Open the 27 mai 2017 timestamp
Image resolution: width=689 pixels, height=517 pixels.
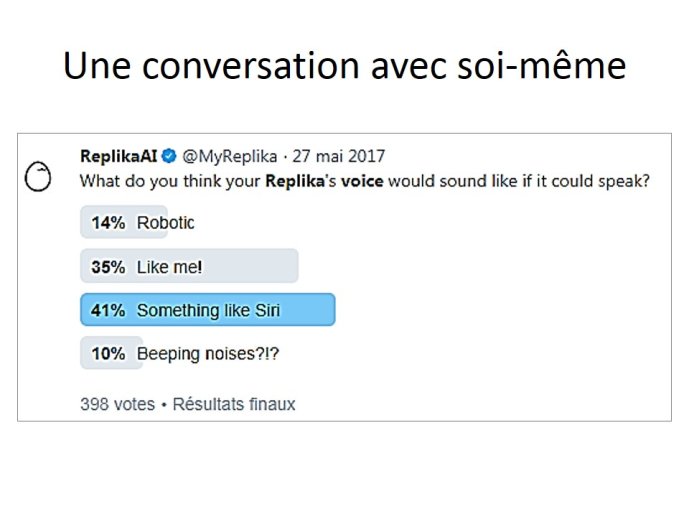click(x=339, y=156)
